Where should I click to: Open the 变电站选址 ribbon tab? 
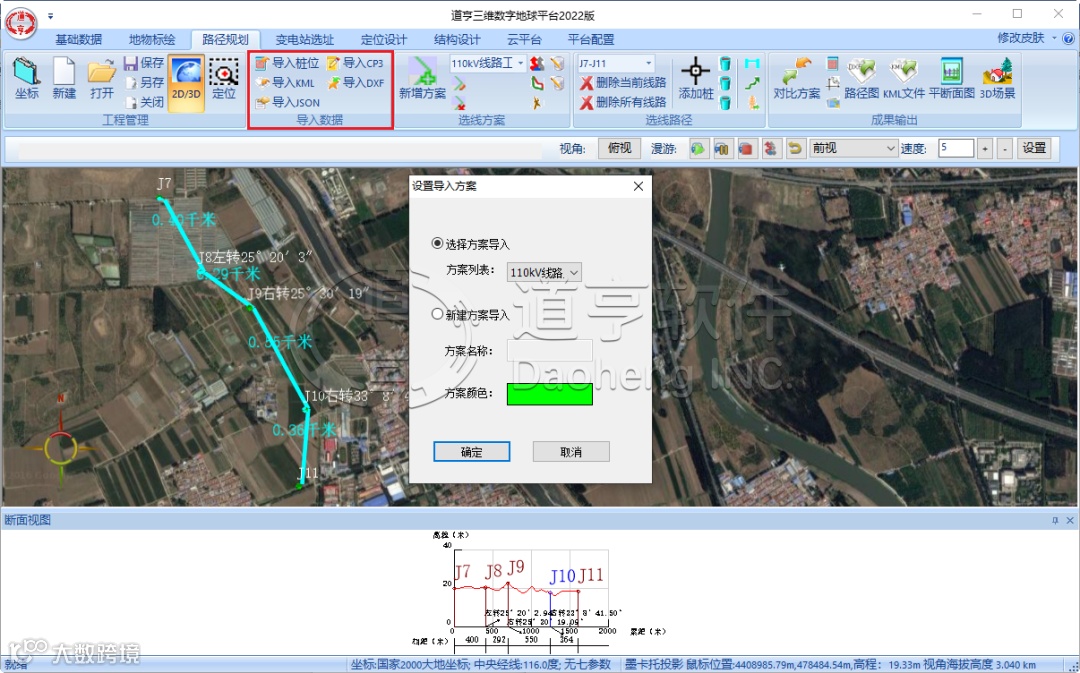(x=304, y=39)
